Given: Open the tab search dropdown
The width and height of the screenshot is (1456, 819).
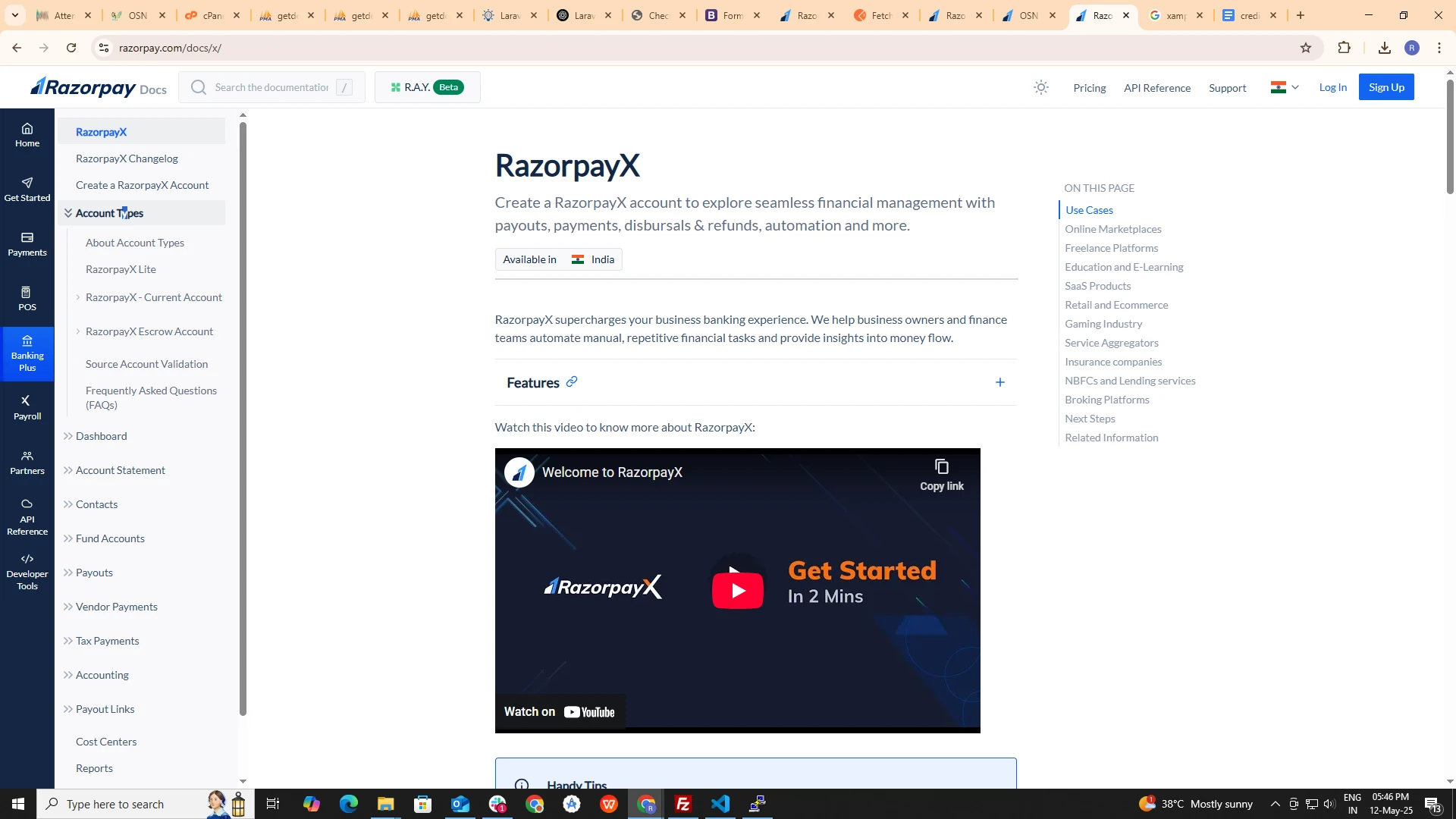Looking at the screenshot, I should tap(15, 15).
